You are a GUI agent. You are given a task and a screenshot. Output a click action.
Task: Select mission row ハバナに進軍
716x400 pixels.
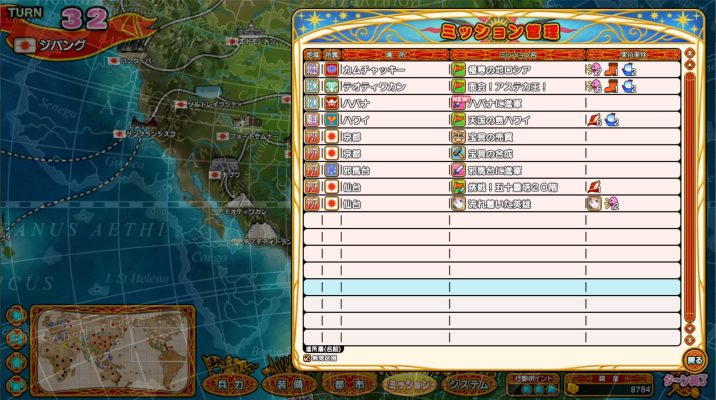click(x=492, y=103)
